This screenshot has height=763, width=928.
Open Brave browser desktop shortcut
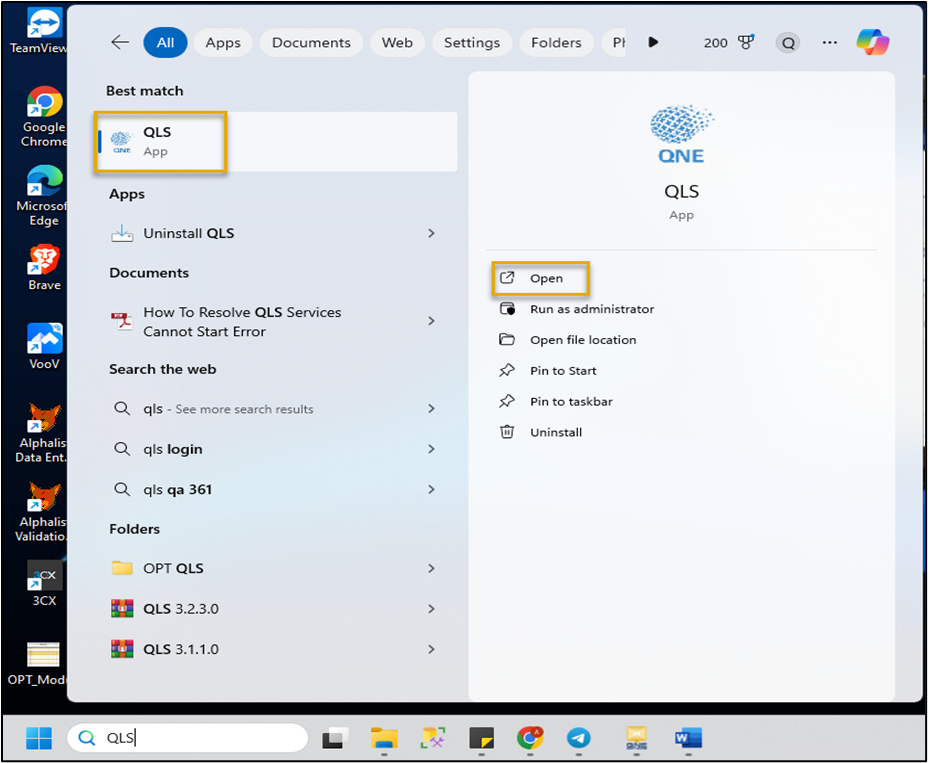(x=44, y=266)
